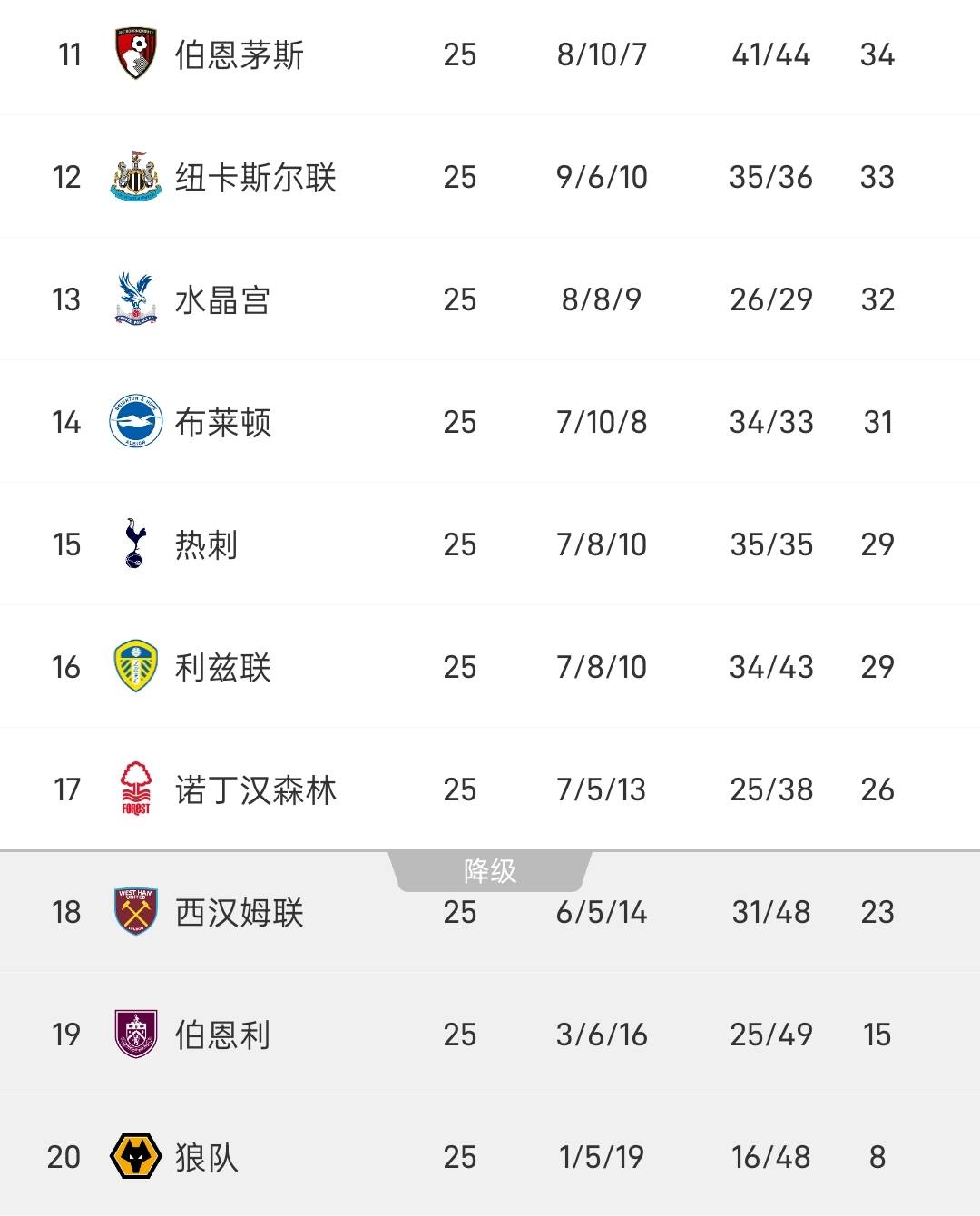Open team page for 纽卡斯尔联
Viewport: 980px width, 1216px height.
pyautogui.click(x=255, y=178)
